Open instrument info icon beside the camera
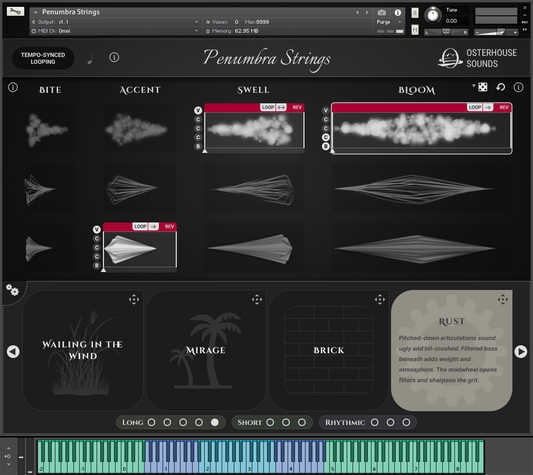The width and height of the screenshot is (533, 475). 397,13
